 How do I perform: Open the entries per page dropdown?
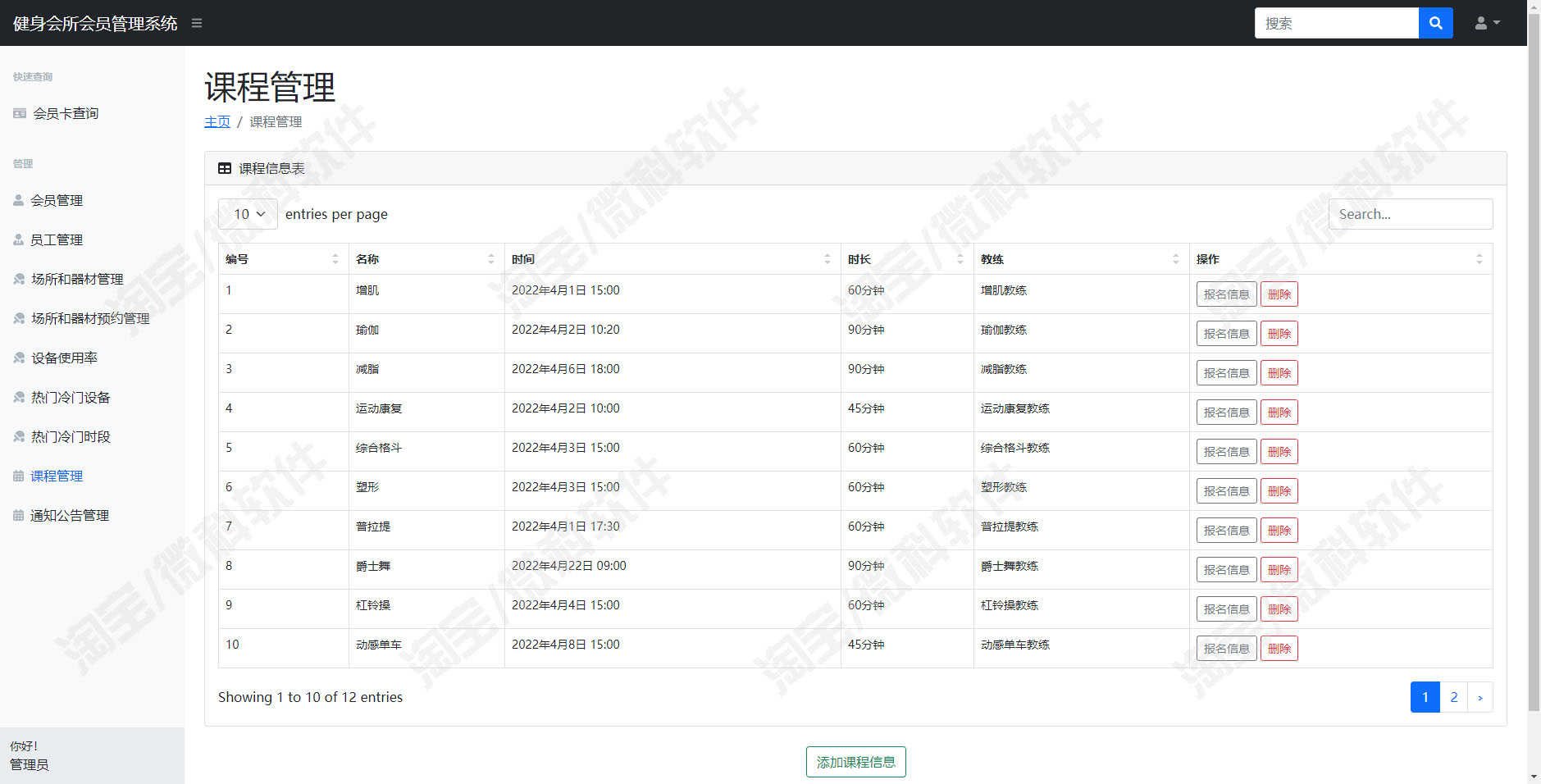pyautogui.click(x=248, y=214)
